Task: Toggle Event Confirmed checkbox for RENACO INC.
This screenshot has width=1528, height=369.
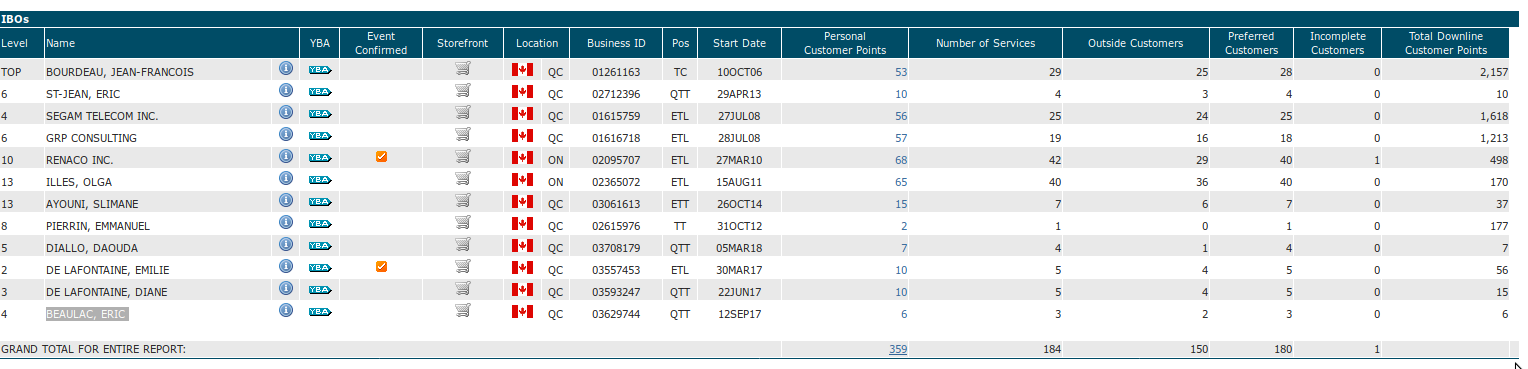Action: click(x=381, y=157)
